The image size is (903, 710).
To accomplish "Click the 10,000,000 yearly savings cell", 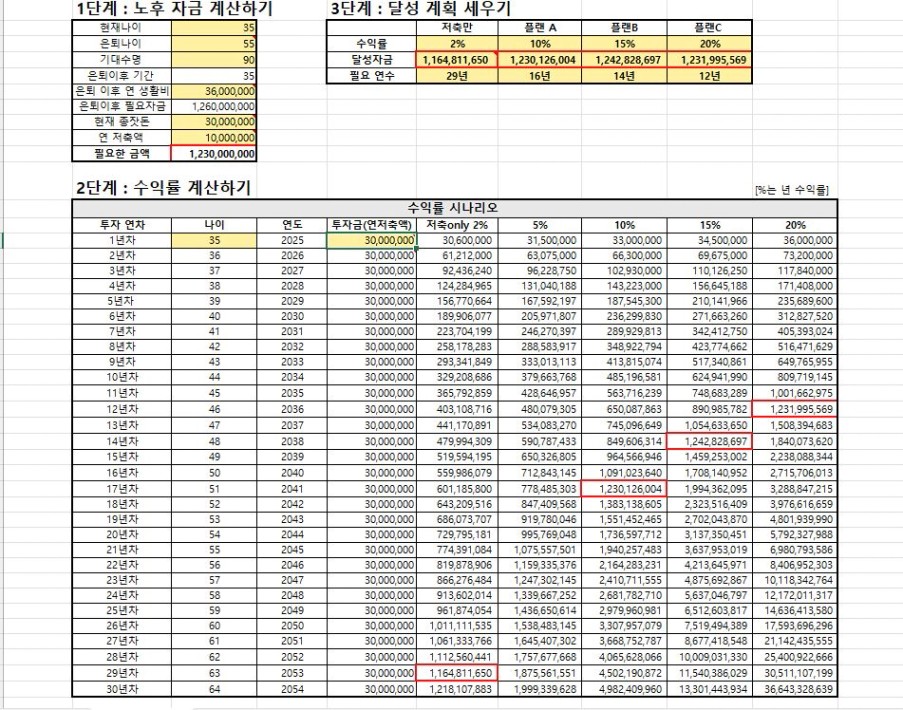I will coord(214,138).
